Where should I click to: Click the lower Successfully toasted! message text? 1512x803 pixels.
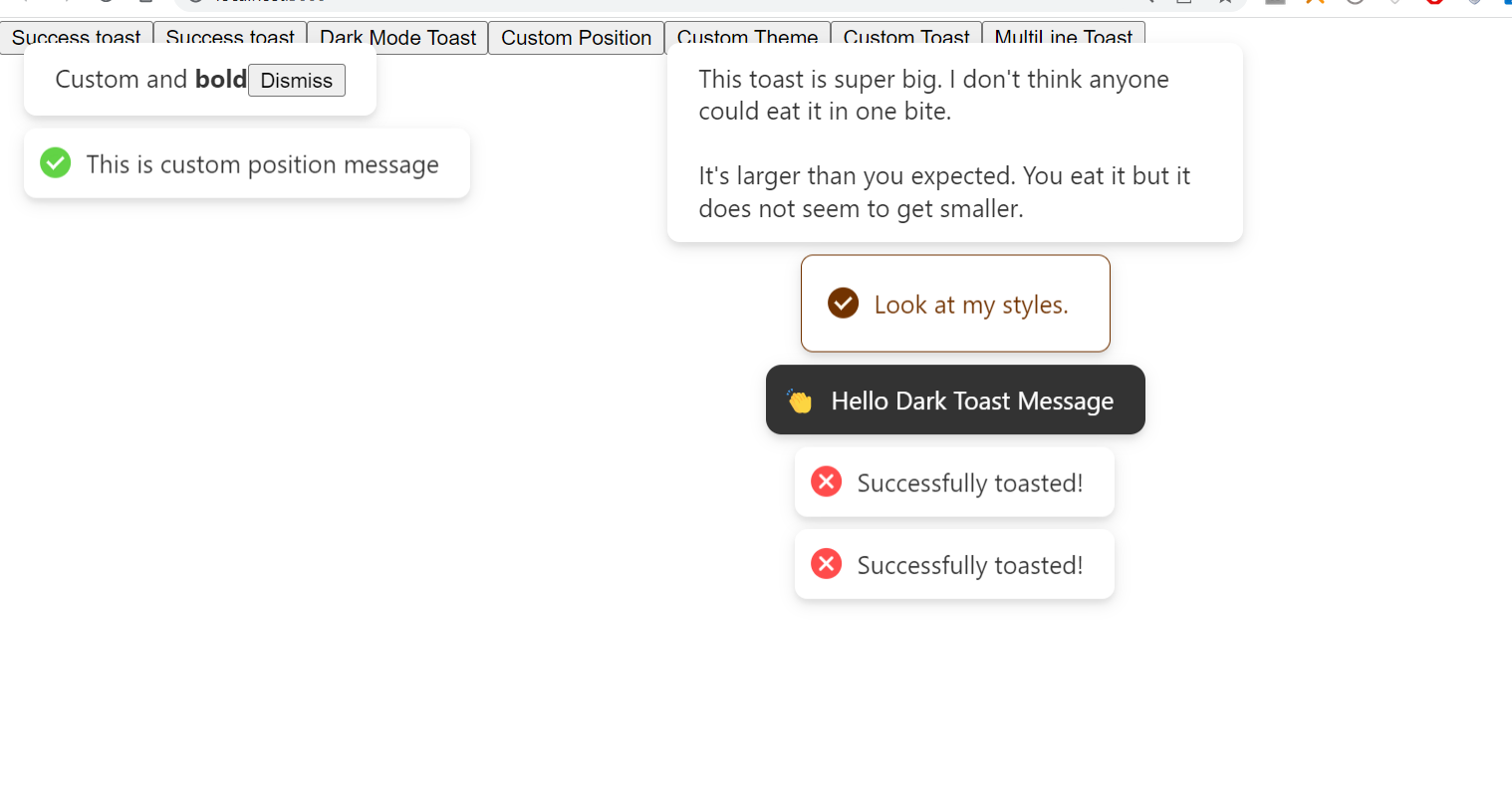click(970, 566)
